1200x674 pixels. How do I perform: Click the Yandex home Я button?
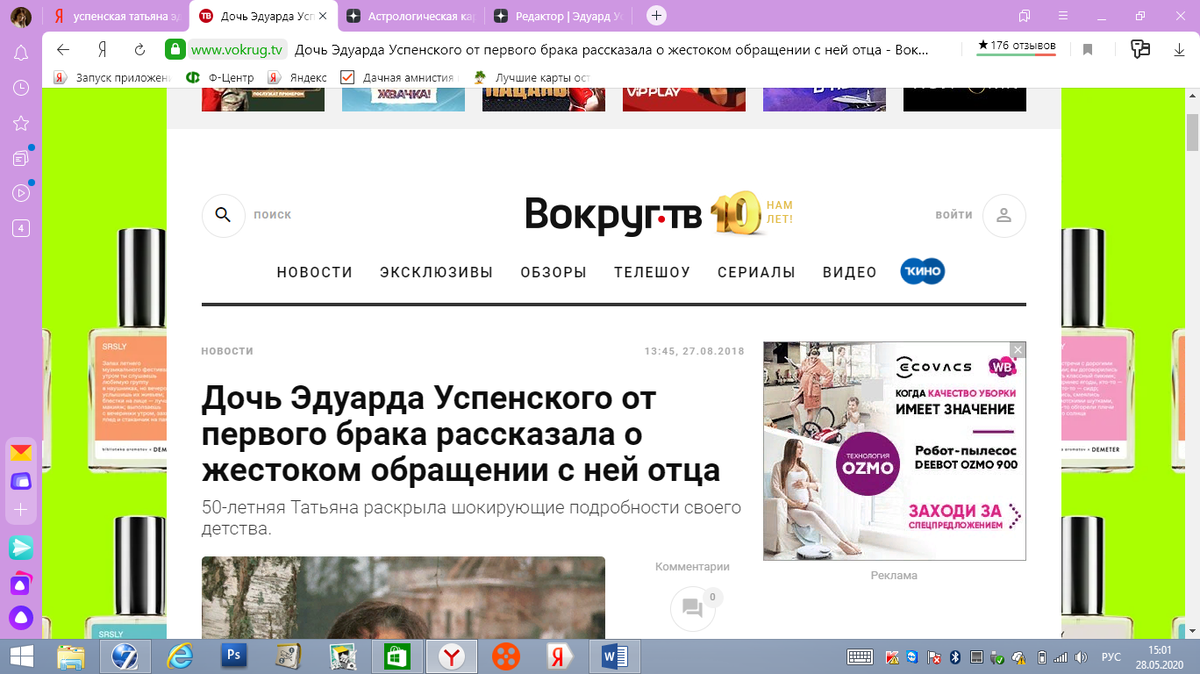tap(102, 49)
